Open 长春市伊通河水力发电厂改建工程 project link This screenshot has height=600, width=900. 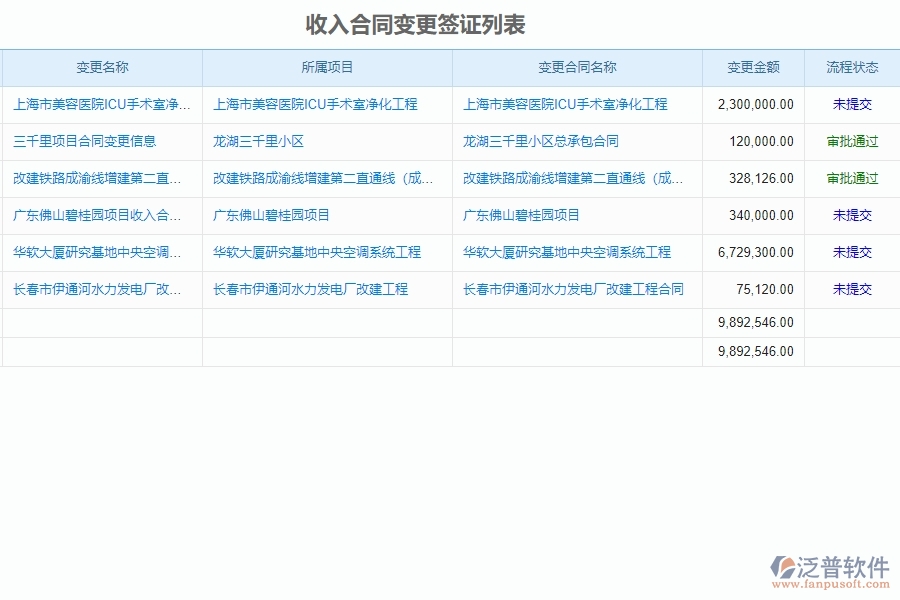311,289
